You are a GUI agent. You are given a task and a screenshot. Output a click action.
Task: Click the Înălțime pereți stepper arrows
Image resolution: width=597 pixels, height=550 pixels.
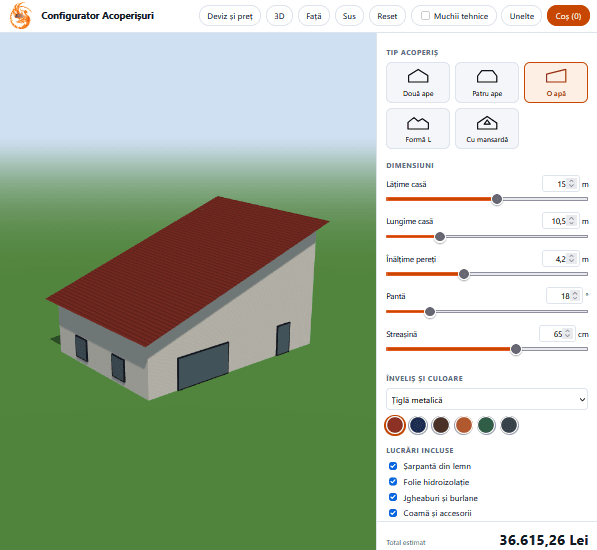click(x=571, y=259)
